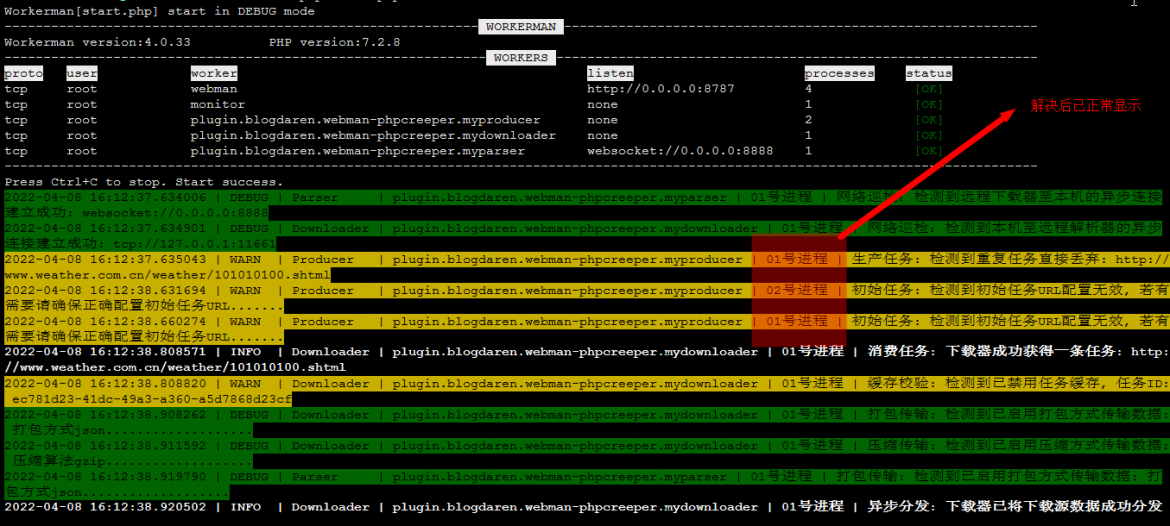The width and height of the screenshot is (1170, 526).
Task: Click the 'Press Ctrl+C to stop' line
Action: pos(143,182)
